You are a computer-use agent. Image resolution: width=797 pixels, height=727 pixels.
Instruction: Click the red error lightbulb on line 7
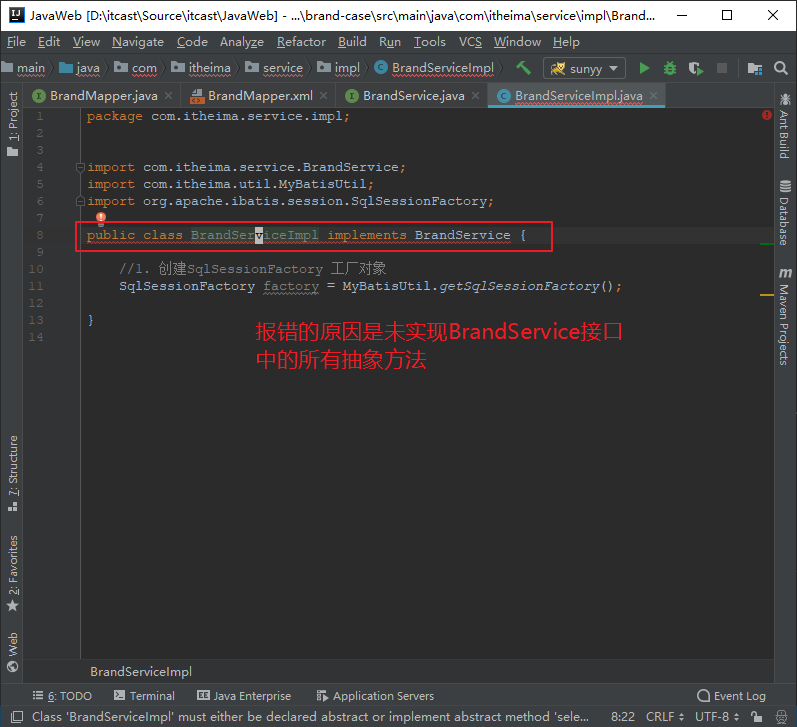pyautogui.click(x=101, y=217)
